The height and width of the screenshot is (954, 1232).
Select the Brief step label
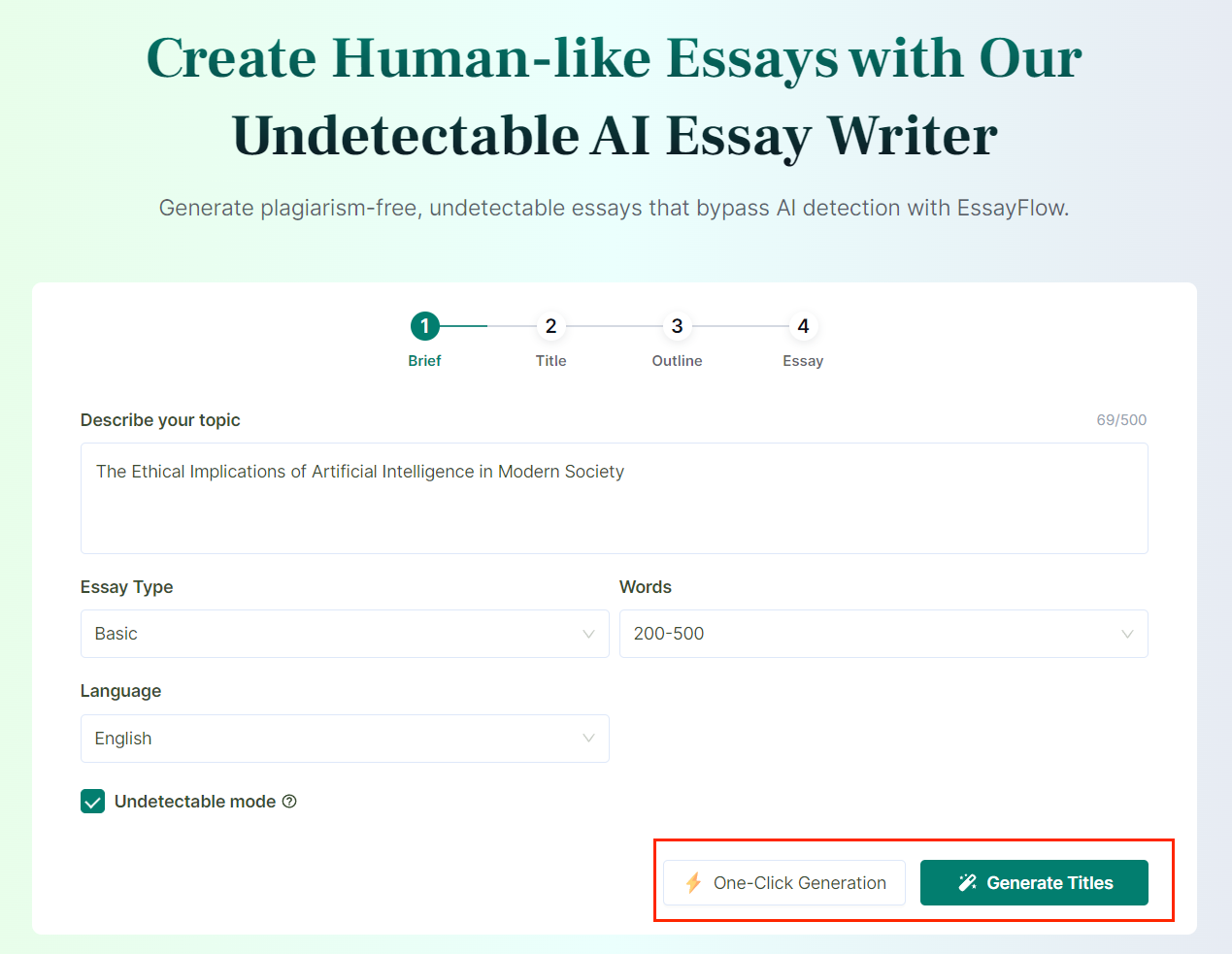424,361
